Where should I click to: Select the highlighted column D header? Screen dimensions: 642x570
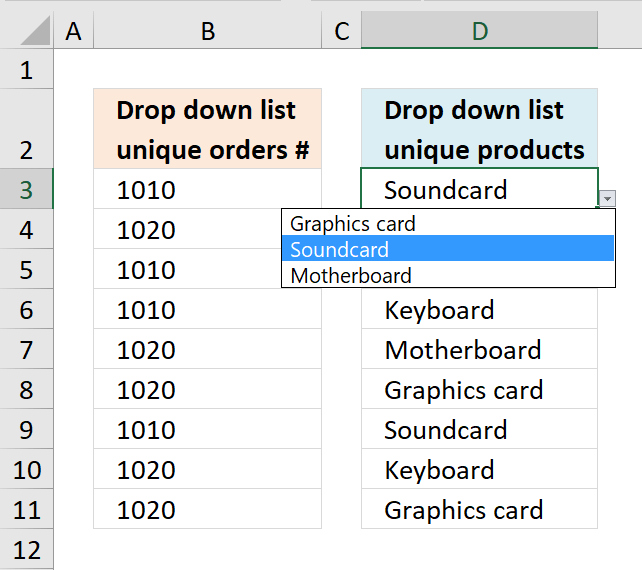[x=479, y=30]
